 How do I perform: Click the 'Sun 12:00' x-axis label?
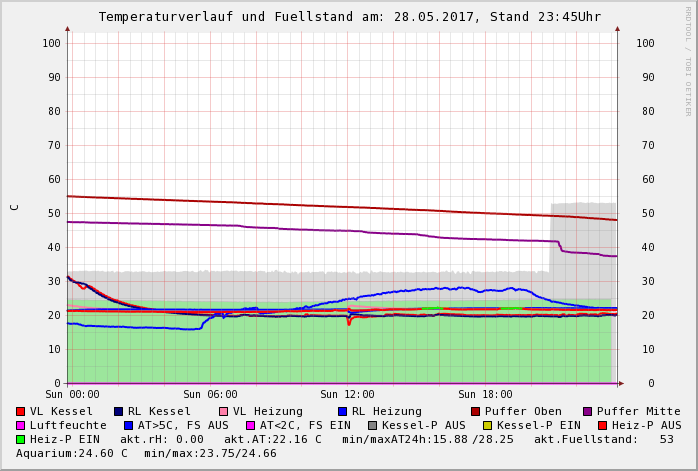(347, 395)
